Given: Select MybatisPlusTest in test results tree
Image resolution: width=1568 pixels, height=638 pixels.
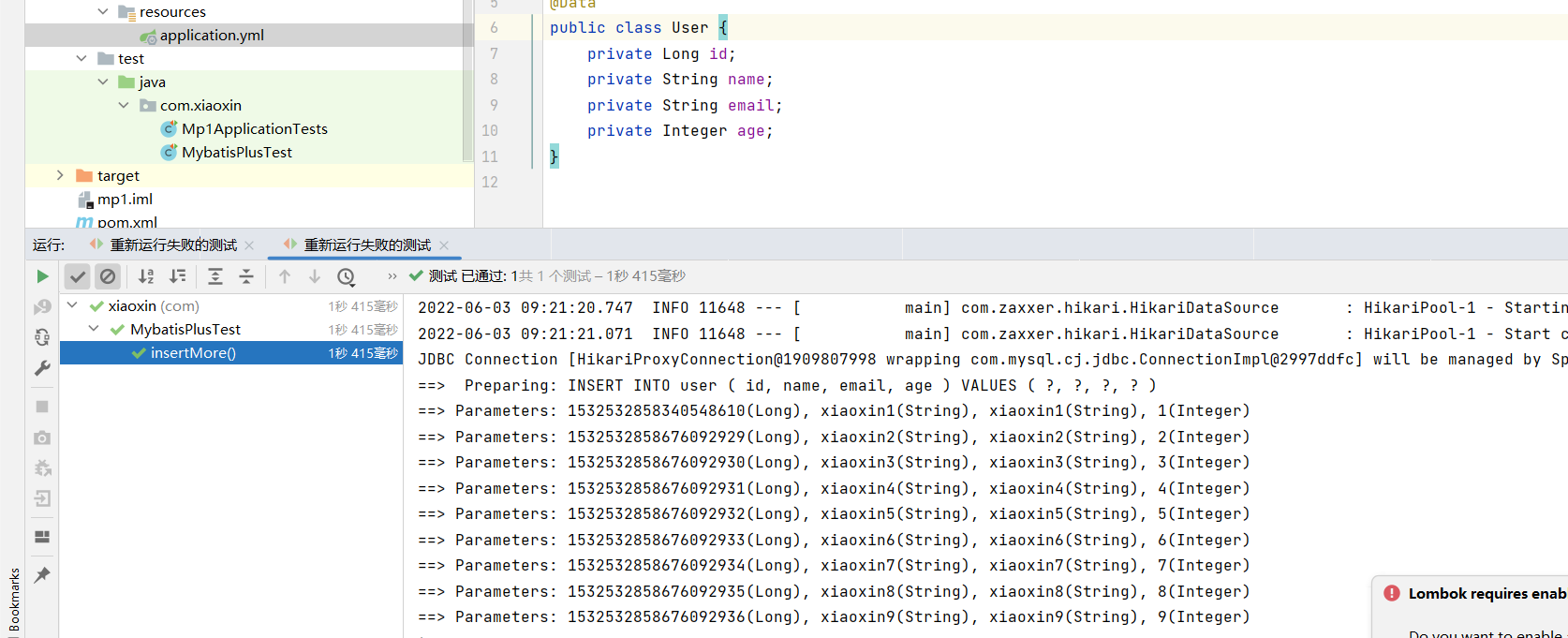Looking at the screenshot, I should 185,330.
